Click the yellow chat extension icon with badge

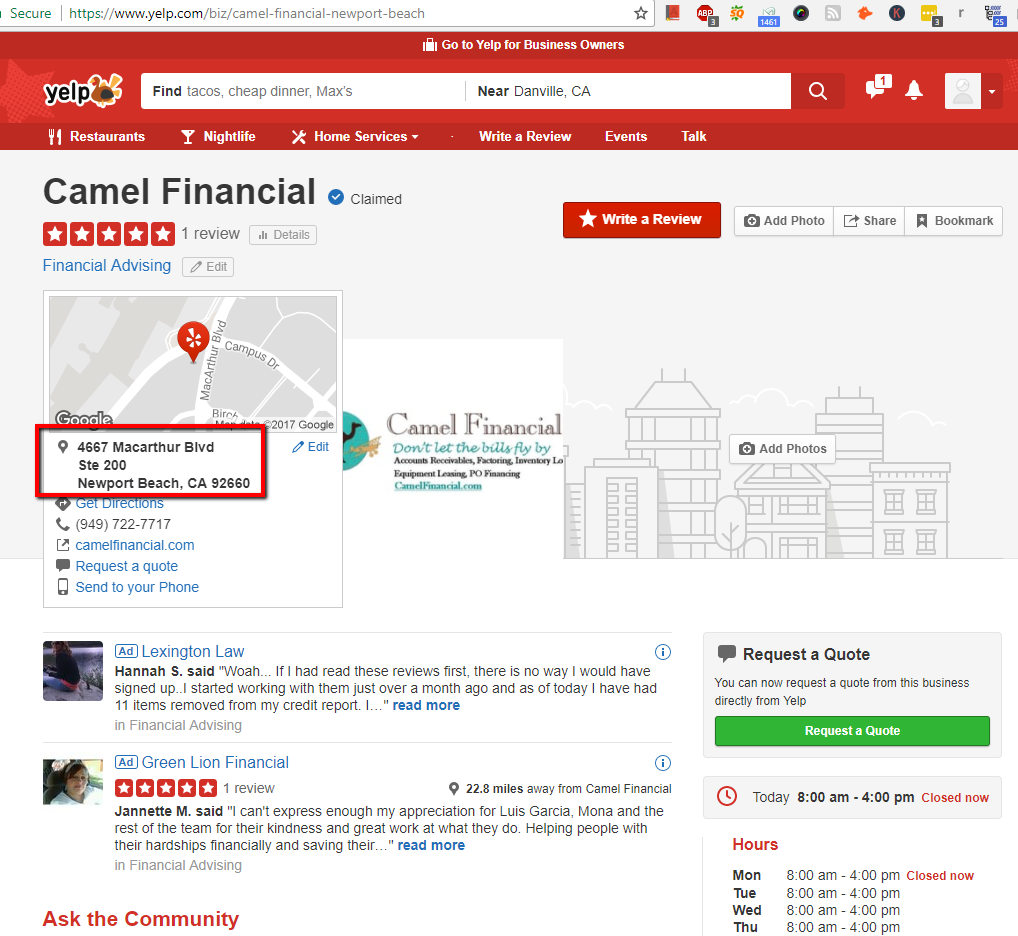[930, 14]
